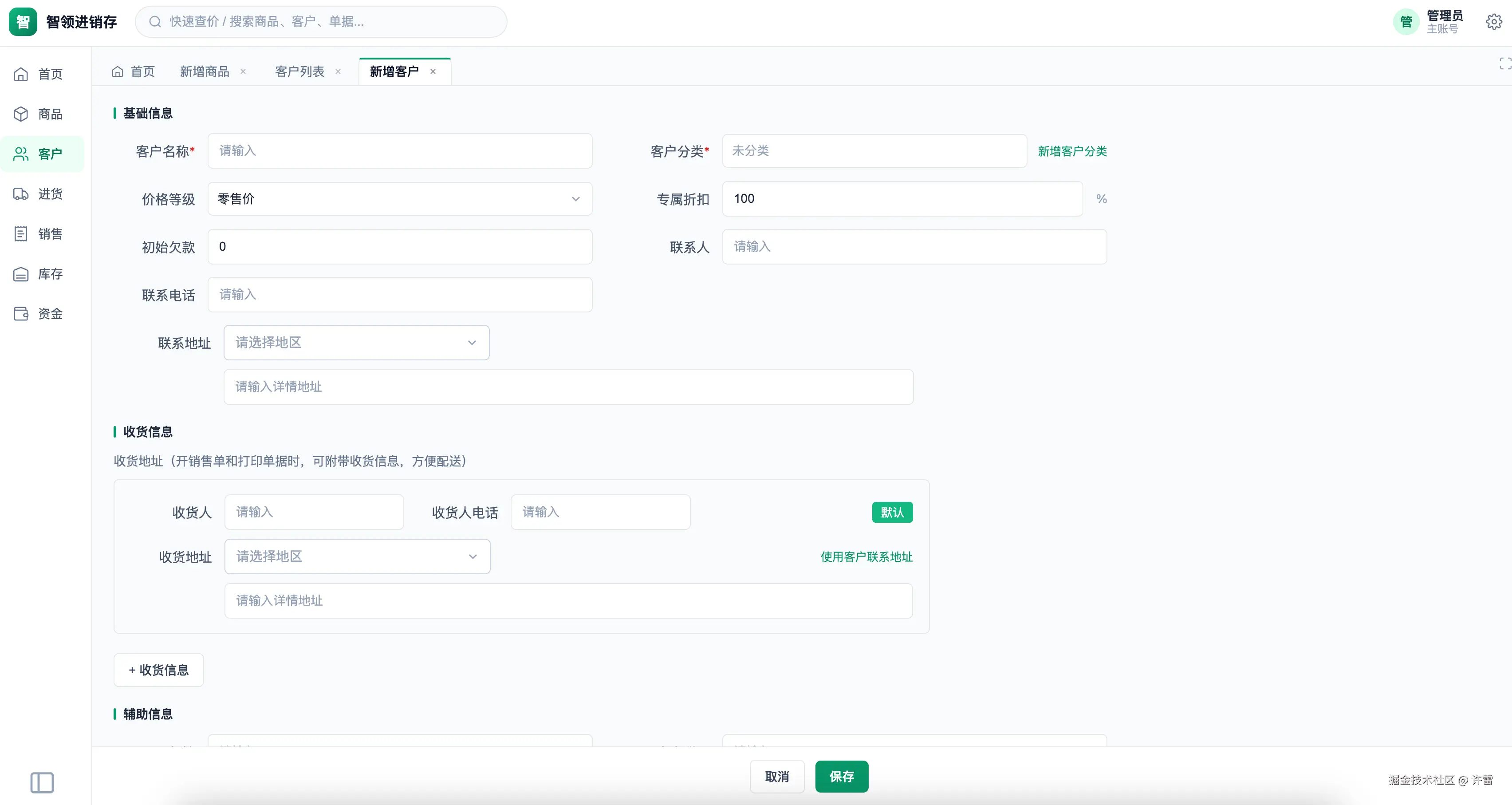Focus the 联系地址 detailed address field
The height and width of the screenshot is (805, 1512).
tap(568, 387)
